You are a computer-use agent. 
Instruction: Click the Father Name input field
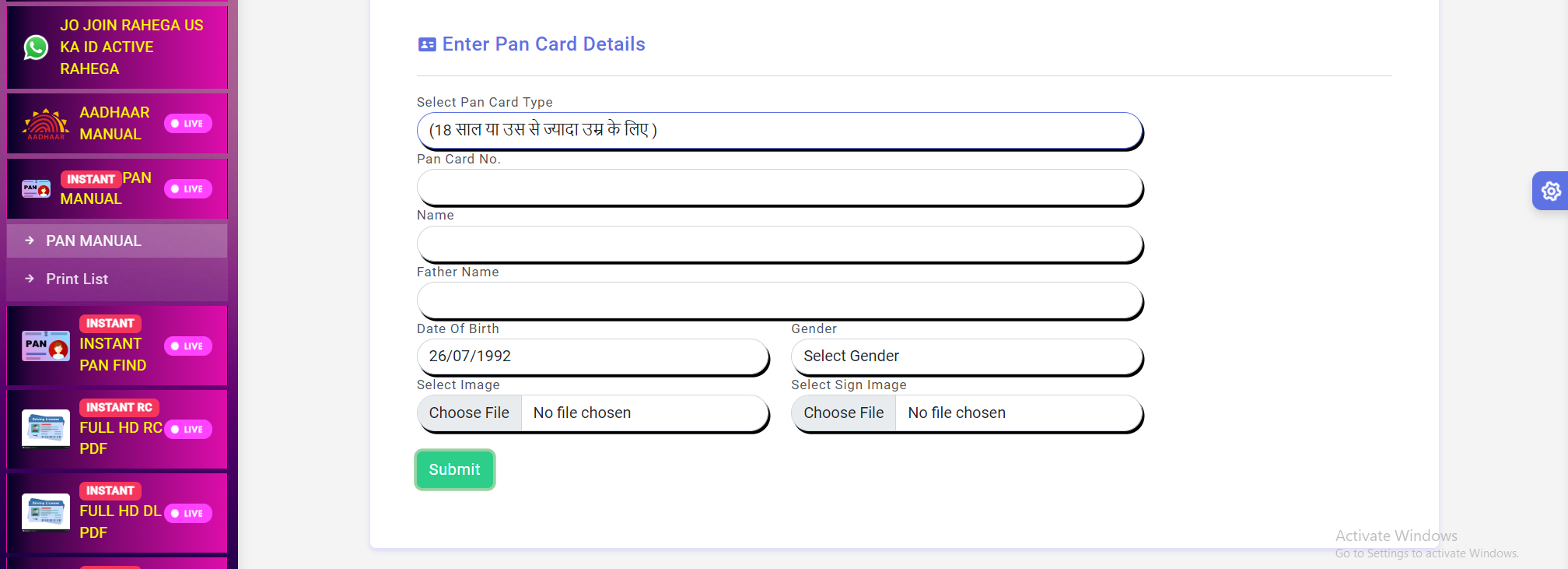779,300
